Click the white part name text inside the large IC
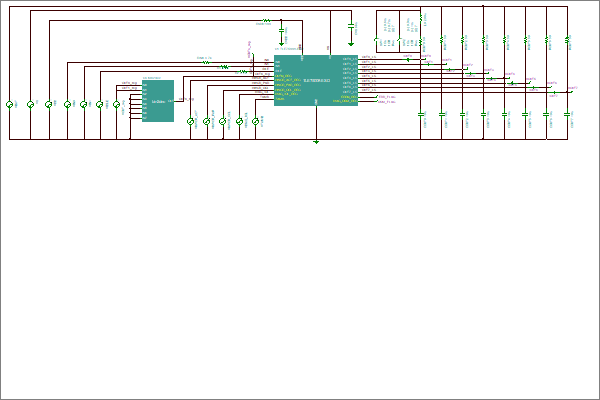 point(317,80)
